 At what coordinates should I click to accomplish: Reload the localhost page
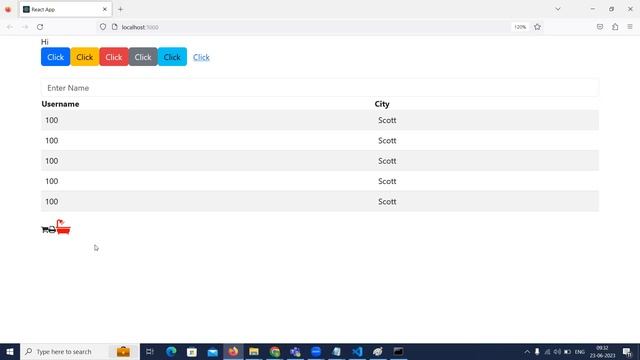point(40,27)
